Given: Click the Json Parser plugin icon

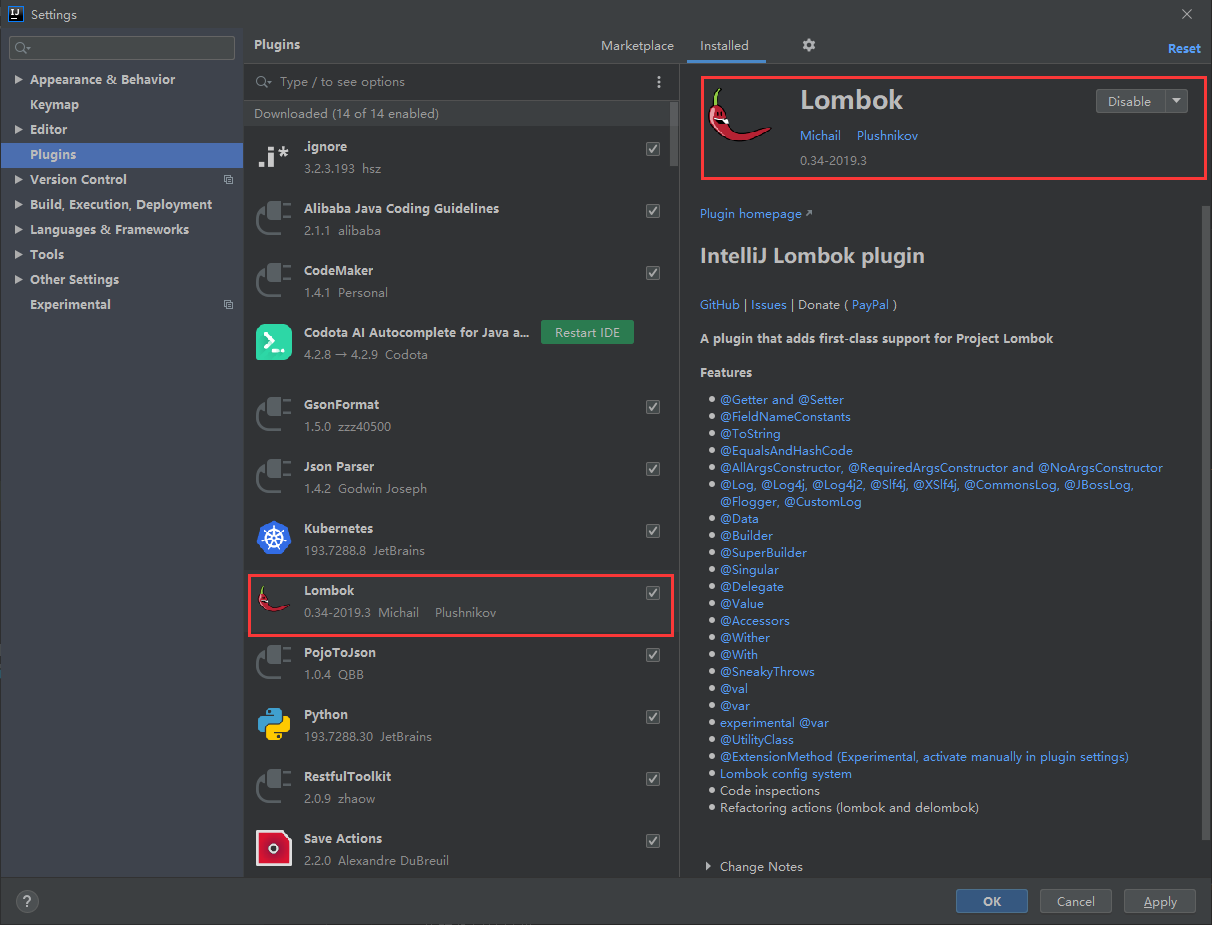Looking at the screenshot, I should pos(273,477).
